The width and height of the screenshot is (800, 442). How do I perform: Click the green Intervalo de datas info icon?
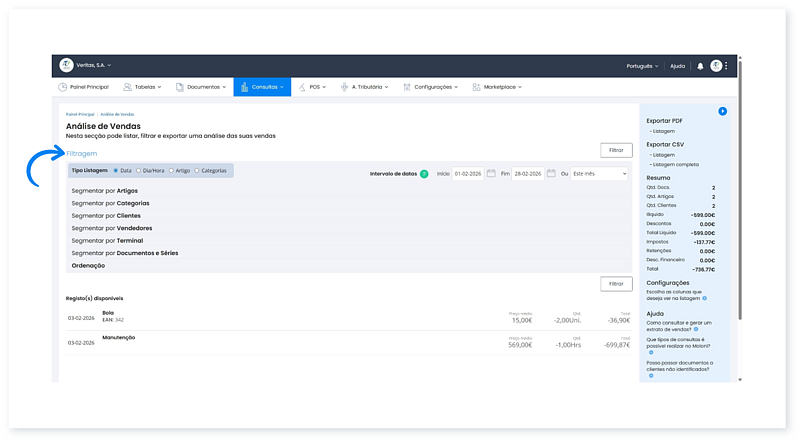pyautogui.click(x=424, y=173)
